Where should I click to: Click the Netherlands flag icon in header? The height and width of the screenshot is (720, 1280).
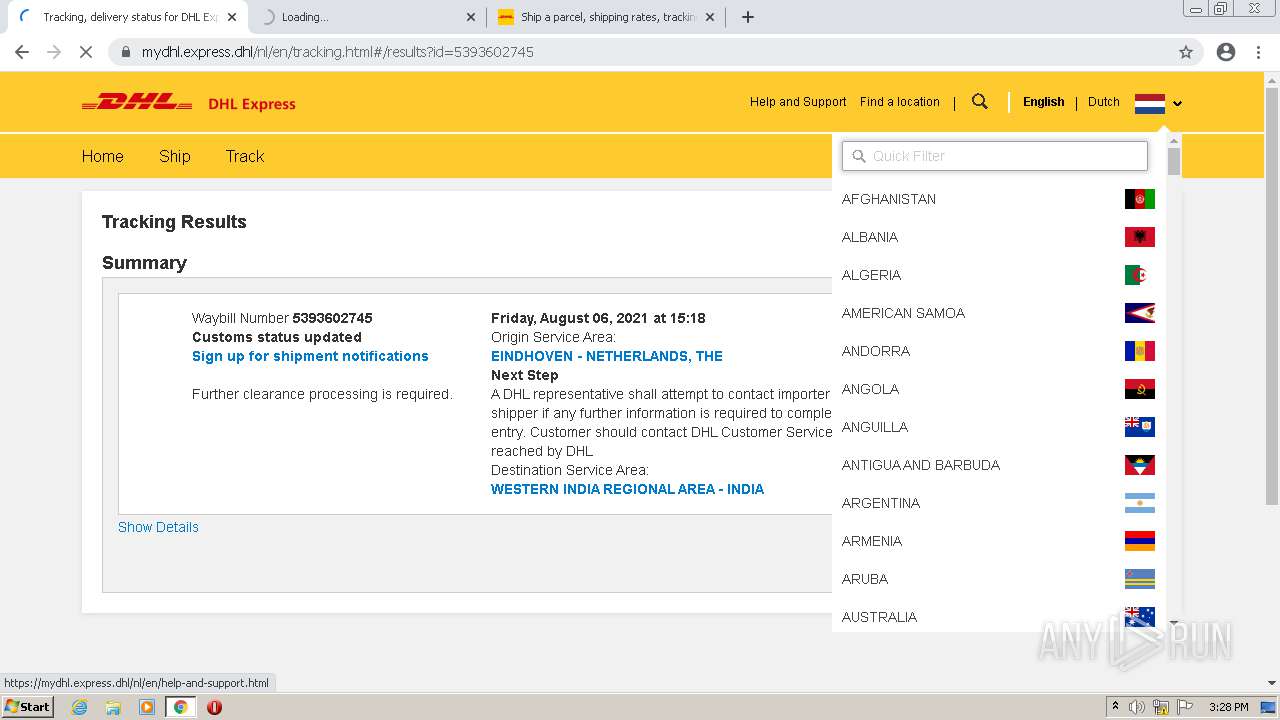[1150, 103]
